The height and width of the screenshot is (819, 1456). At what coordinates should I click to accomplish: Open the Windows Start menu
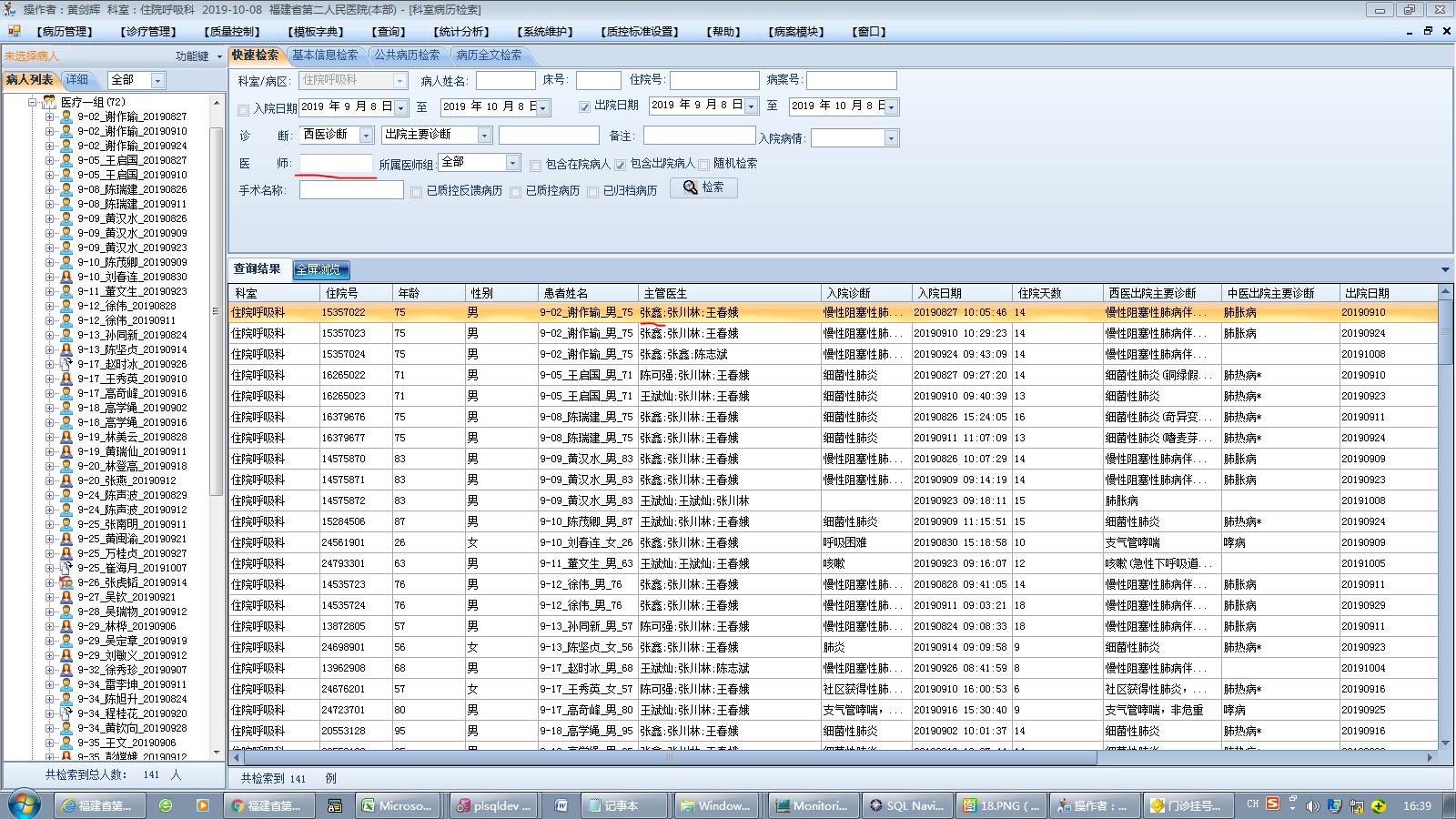coord(25,805)
